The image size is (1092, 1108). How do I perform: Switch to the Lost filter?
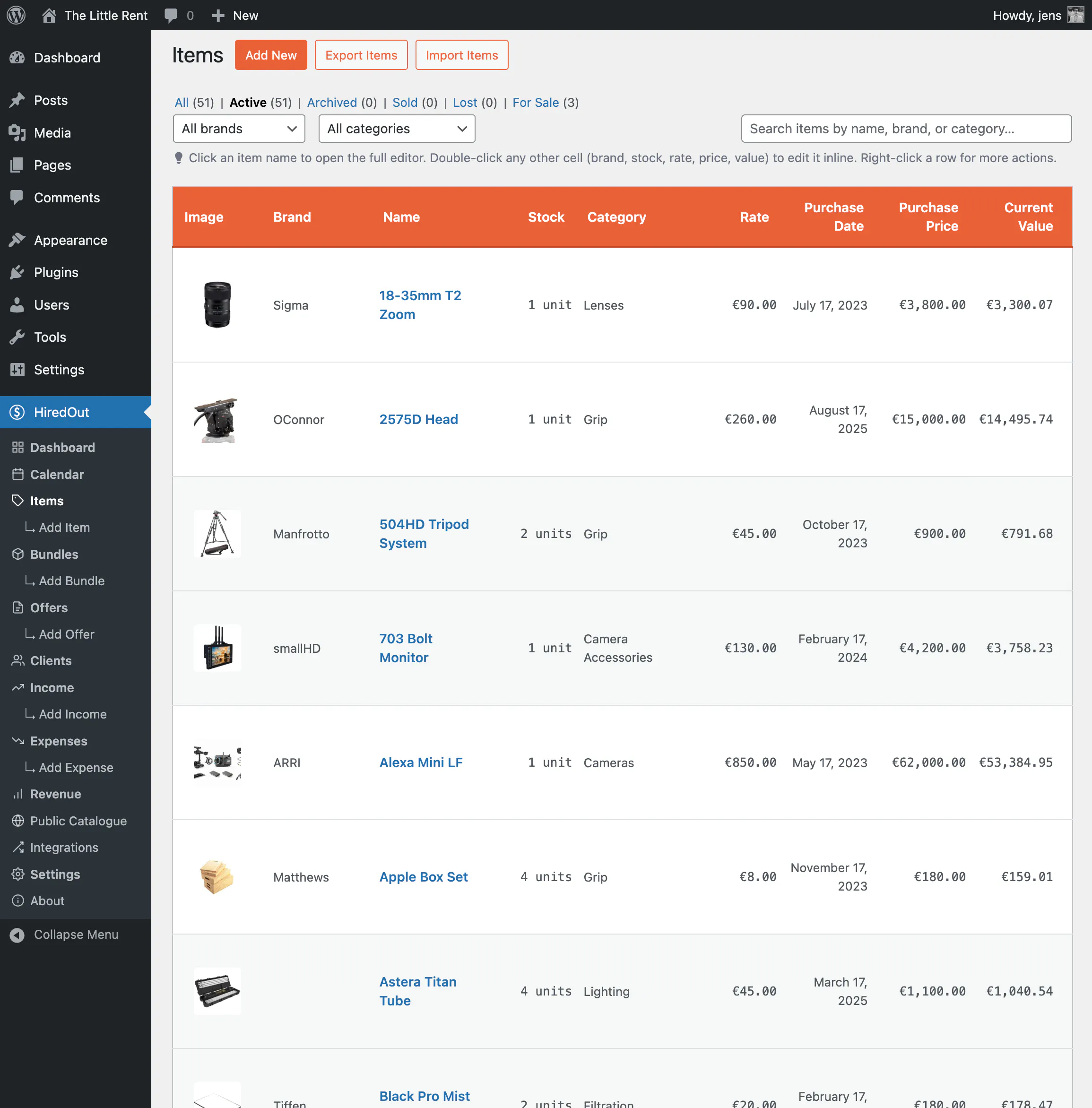465,103
